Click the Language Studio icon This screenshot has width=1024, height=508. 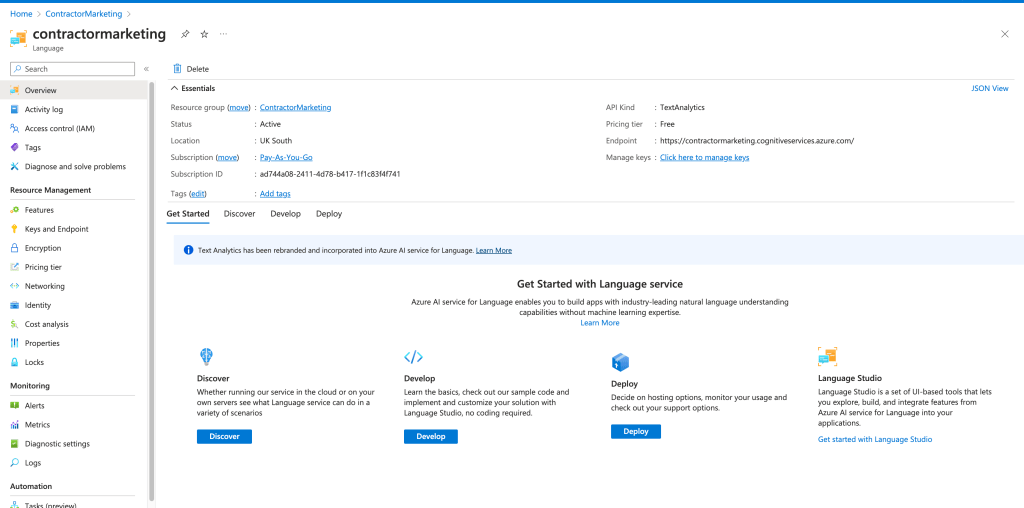pyautogui.click(x=827, y=357)
